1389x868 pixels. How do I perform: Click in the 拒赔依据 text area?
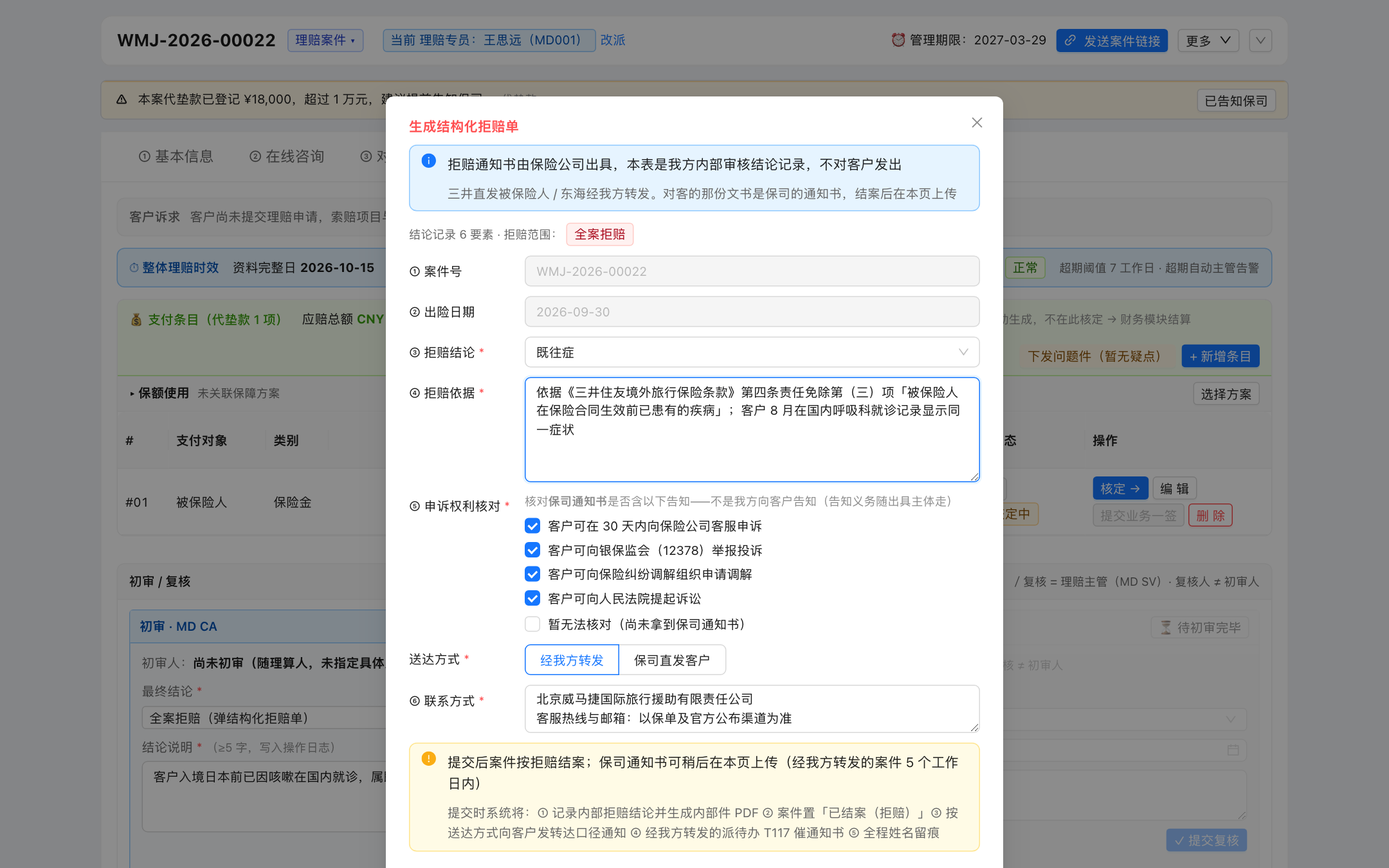(752, 429)
